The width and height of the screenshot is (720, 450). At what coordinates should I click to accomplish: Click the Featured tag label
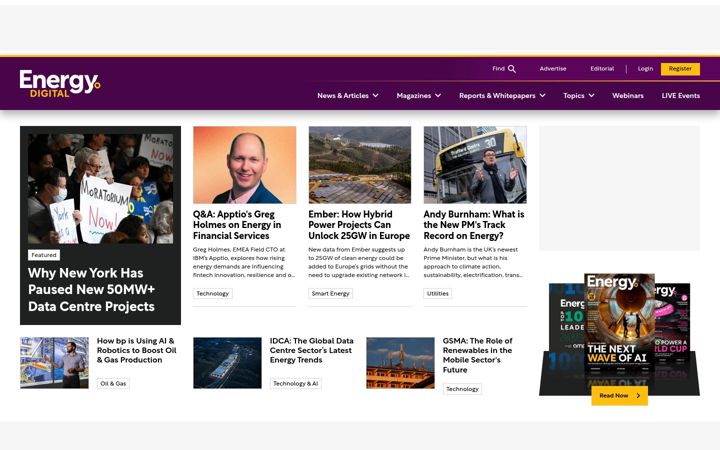(x=44, y=255)
